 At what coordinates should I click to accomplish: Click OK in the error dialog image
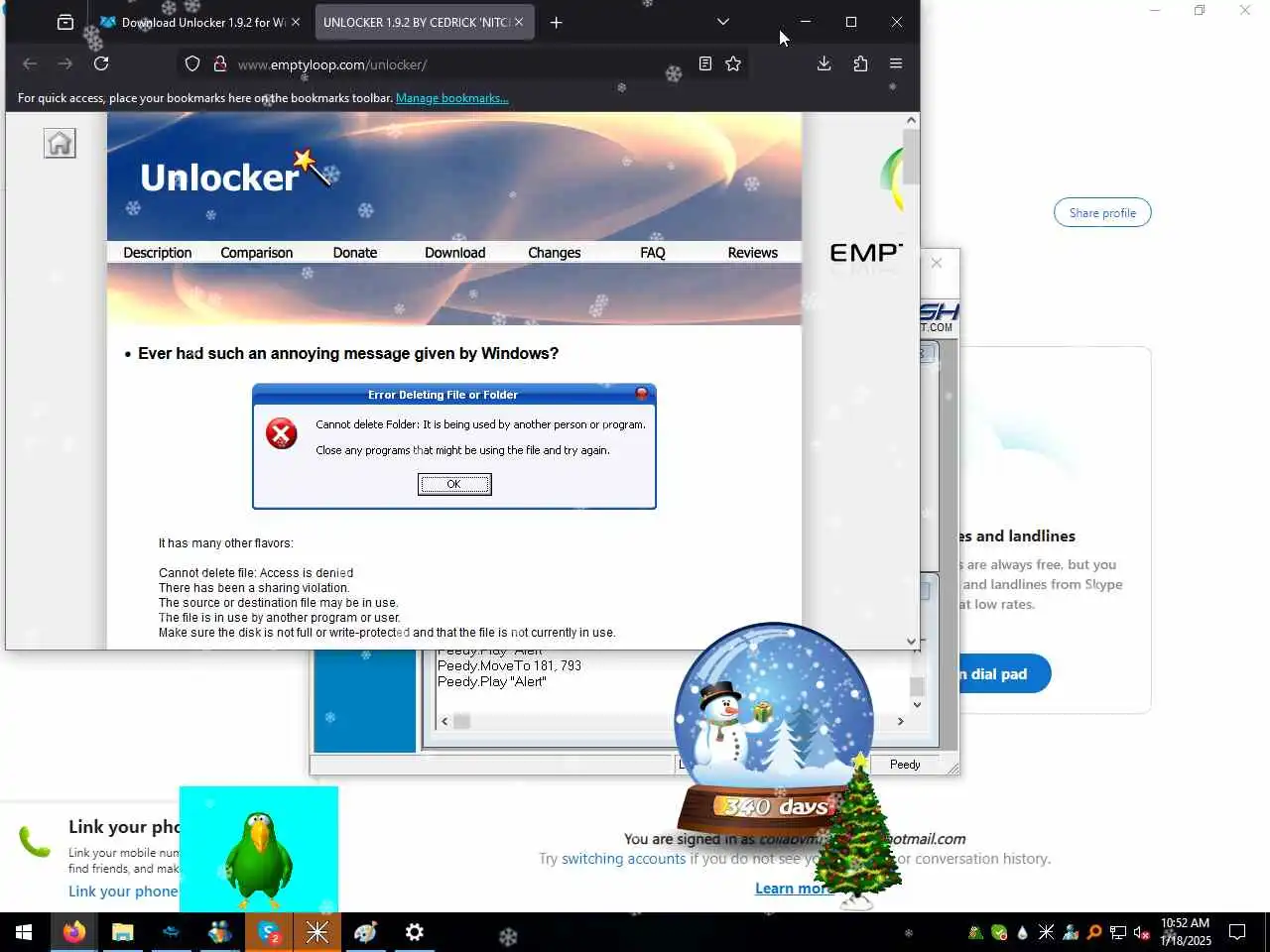point(454,484)
